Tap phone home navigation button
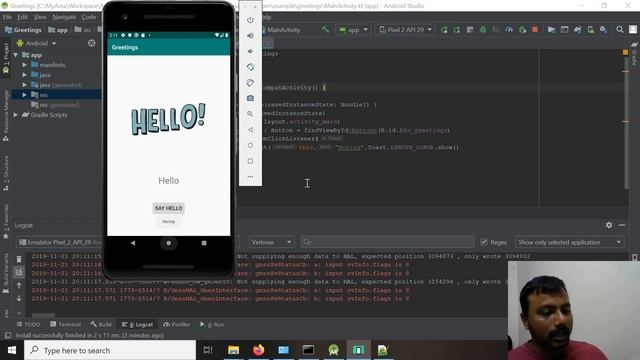This screenshot has width=640, height=360. [x=169, y=243]
